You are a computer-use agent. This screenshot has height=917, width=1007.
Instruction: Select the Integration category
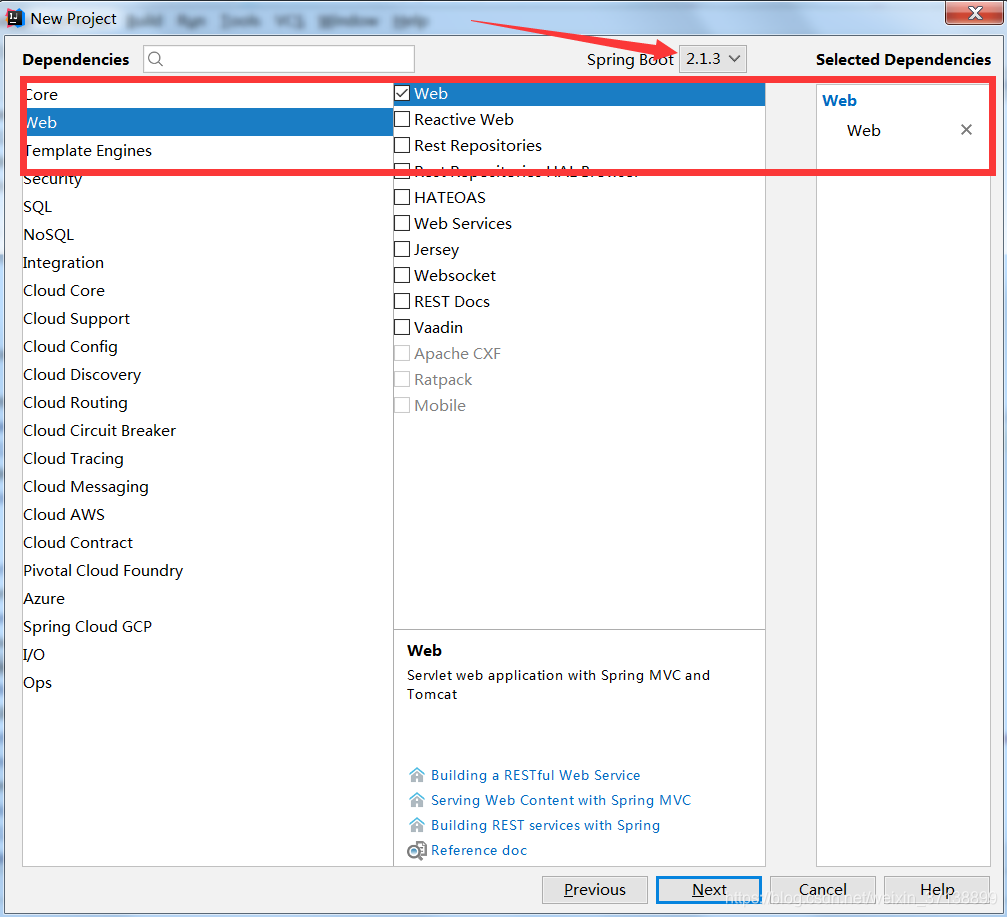[207, 263]
